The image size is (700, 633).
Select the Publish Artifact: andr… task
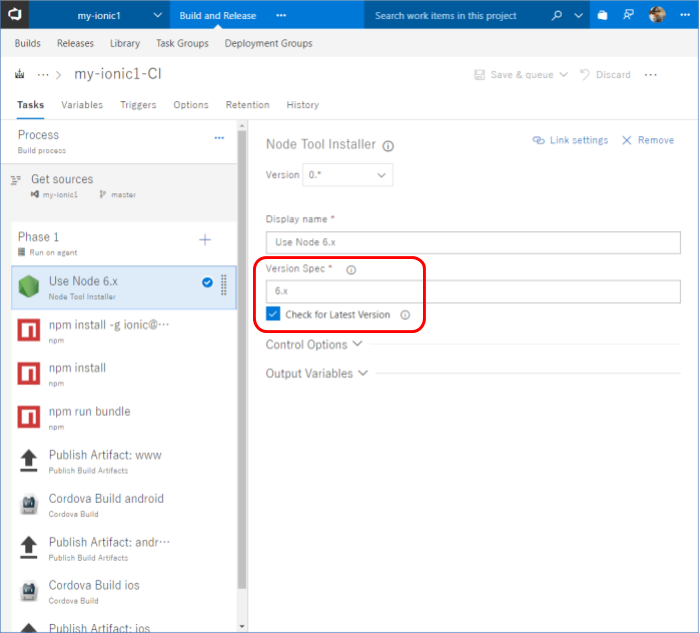[x=124, y=549]
